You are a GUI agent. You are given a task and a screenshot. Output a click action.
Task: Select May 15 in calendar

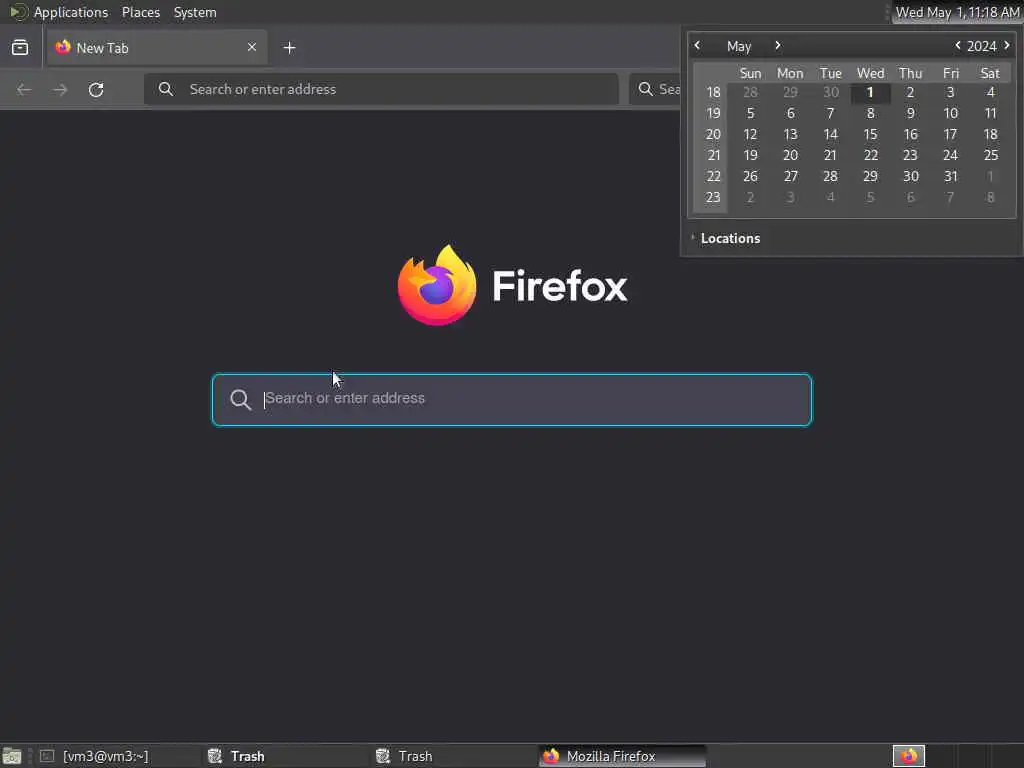tap(870, 134)
